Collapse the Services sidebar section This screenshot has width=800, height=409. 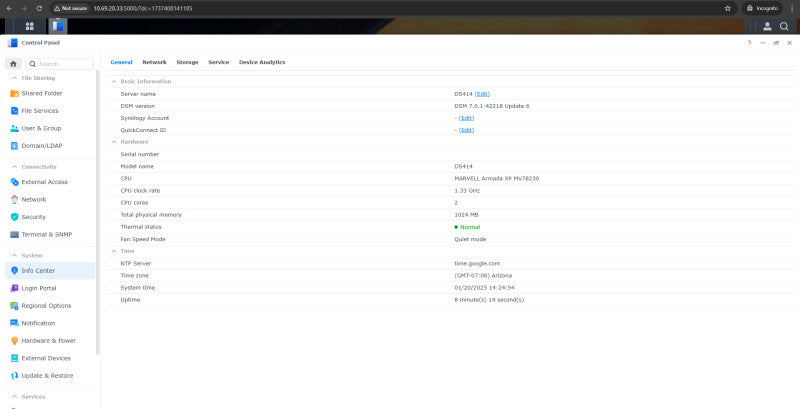click(x=14, y=397)
